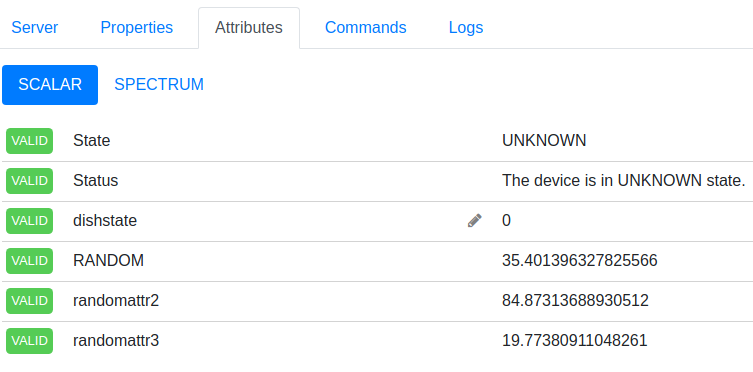
Task: Open the Commands tab
Action: pyautogui.click(x=365, y=27)
